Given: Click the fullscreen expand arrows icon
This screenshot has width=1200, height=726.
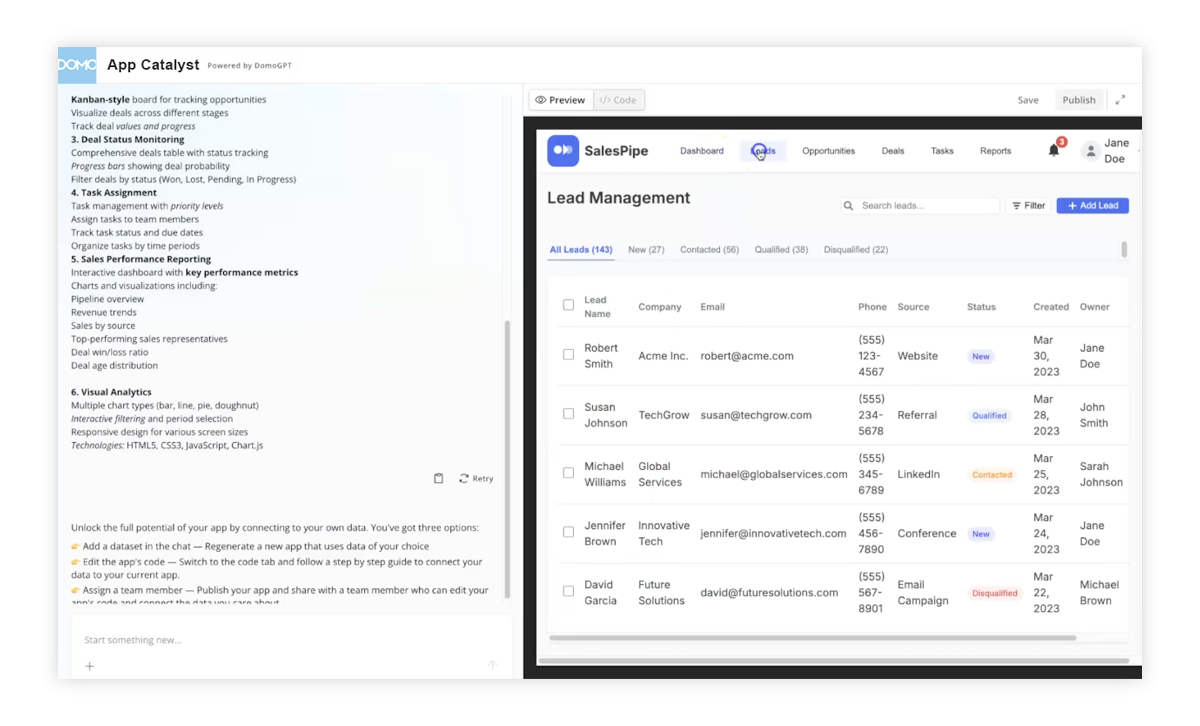Looking at the screenshot, I should pyautogui.click(x=1122, y=99).
